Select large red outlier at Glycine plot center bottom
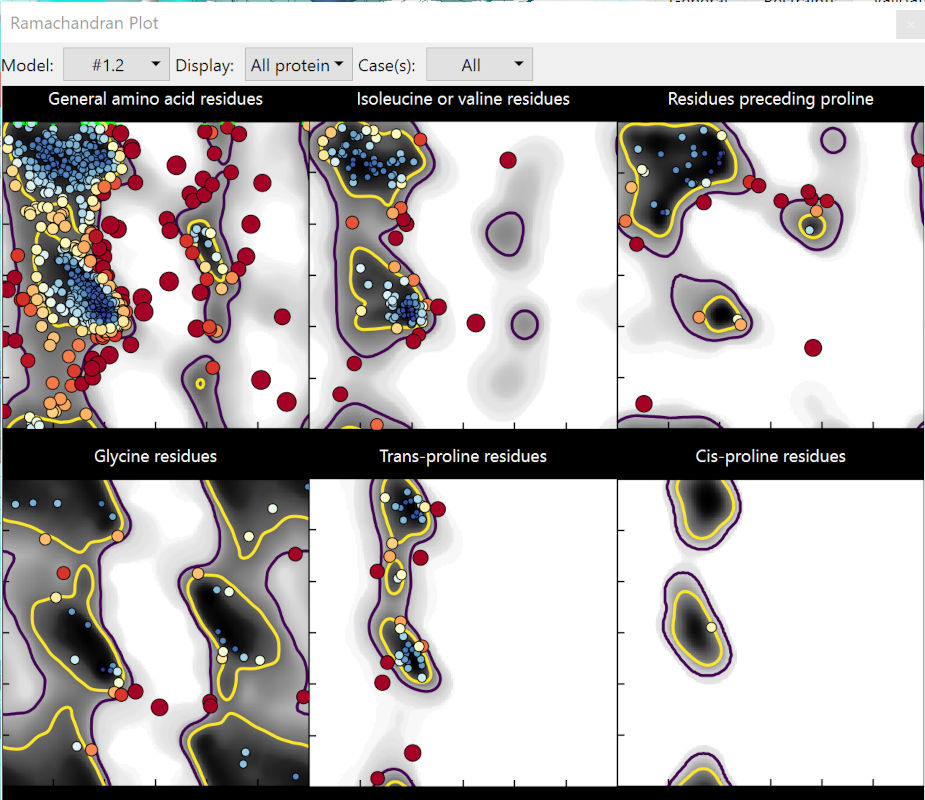Screen dimensions: 925x800 (160, 707)
